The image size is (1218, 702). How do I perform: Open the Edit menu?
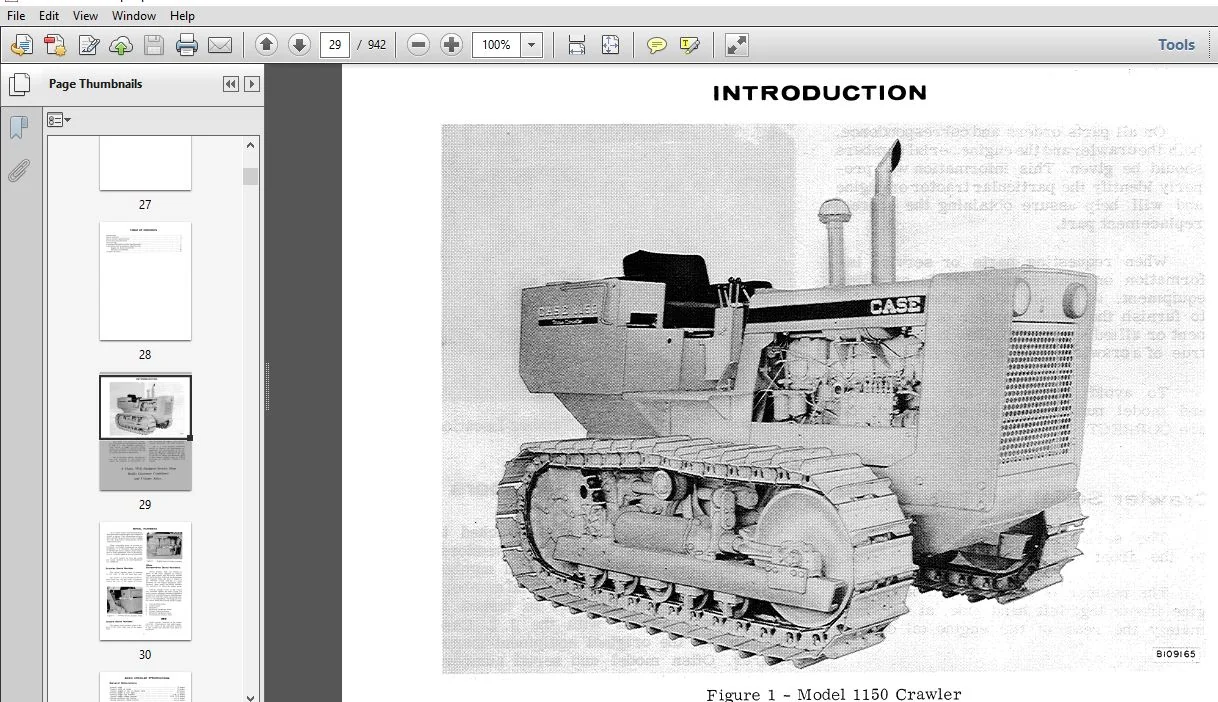pyautogui.click(x=49, y=16)
